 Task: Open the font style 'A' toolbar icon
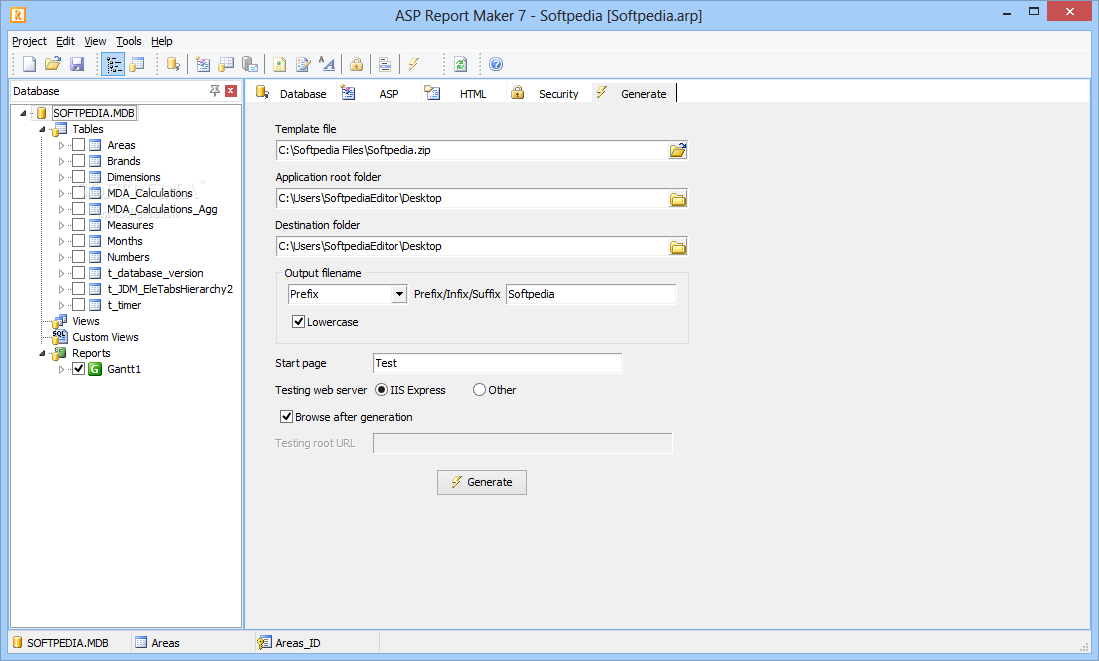click(x=327, y=64)
